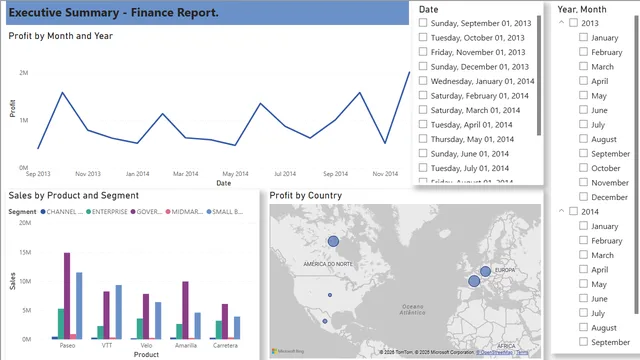Select Saturday, March 01, 2014 checkbox
The height and width of the screenshot is (360, 640).
point(423,110)
